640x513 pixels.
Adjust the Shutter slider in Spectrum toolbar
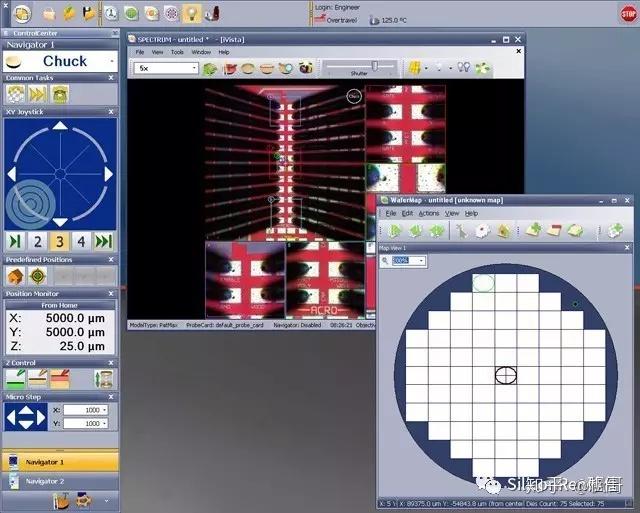(375, 65)
